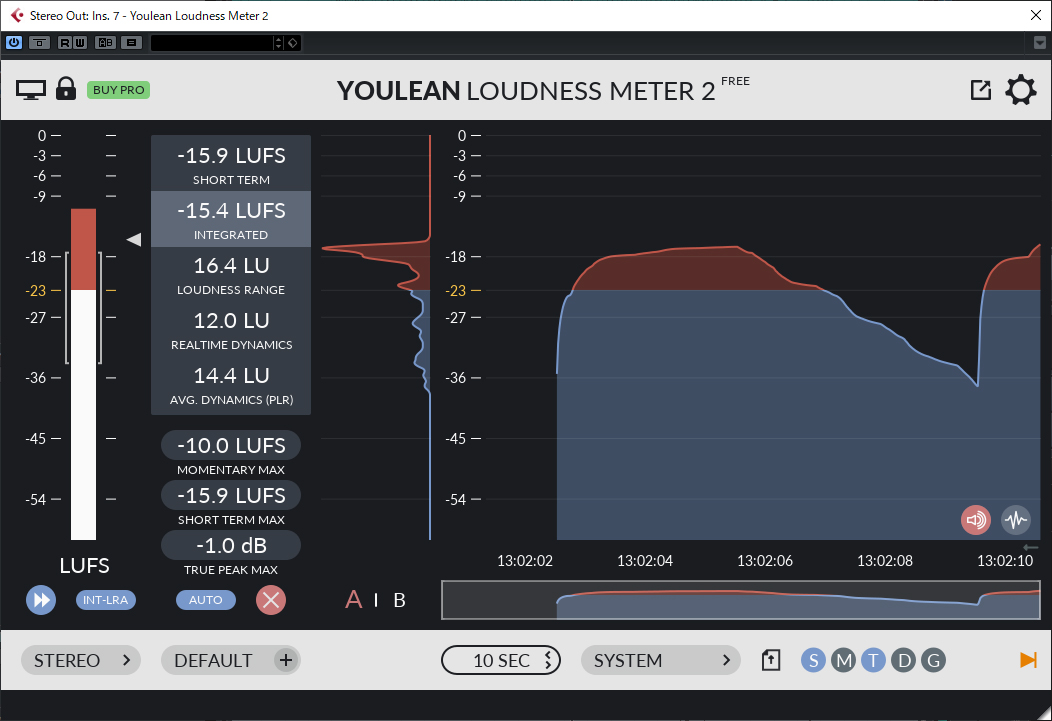Viewport: 1052px width, 721px height.
Task: Click the orange jump-to-end arrow
Action: click(x=1028, y=660)
